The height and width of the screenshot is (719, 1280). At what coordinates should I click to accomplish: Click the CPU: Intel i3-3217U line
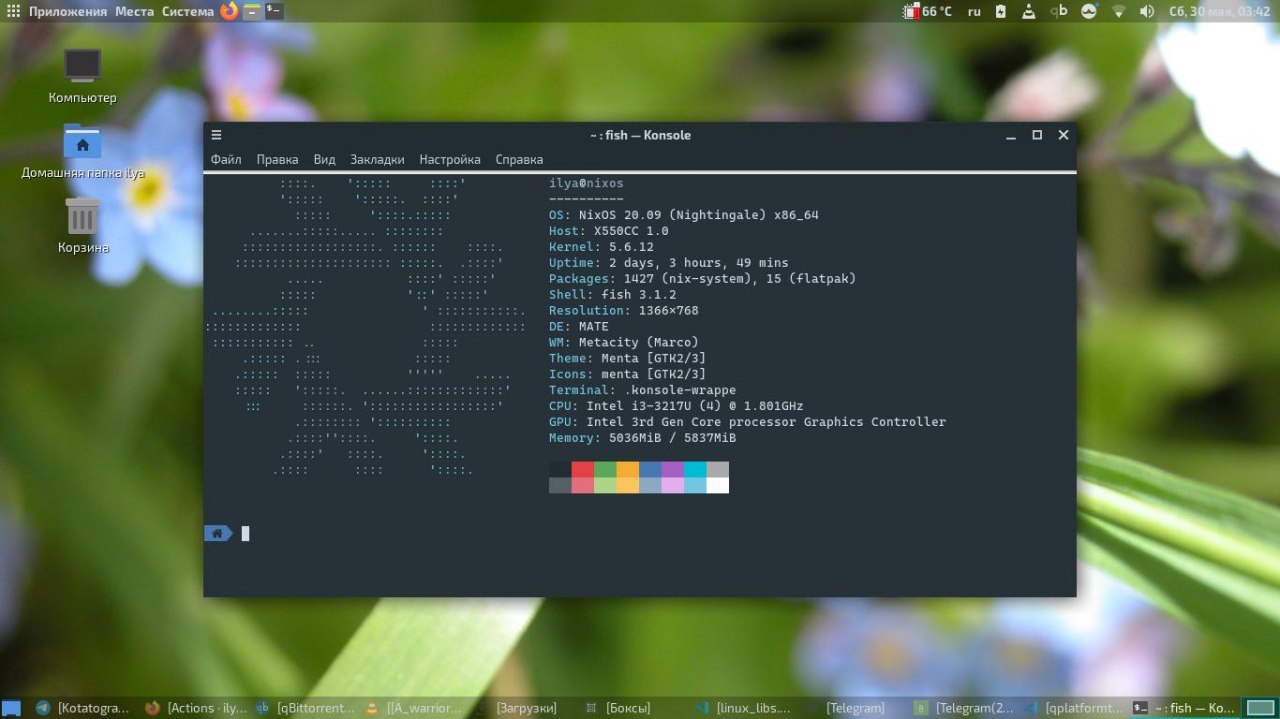click(x=676, y=406)
